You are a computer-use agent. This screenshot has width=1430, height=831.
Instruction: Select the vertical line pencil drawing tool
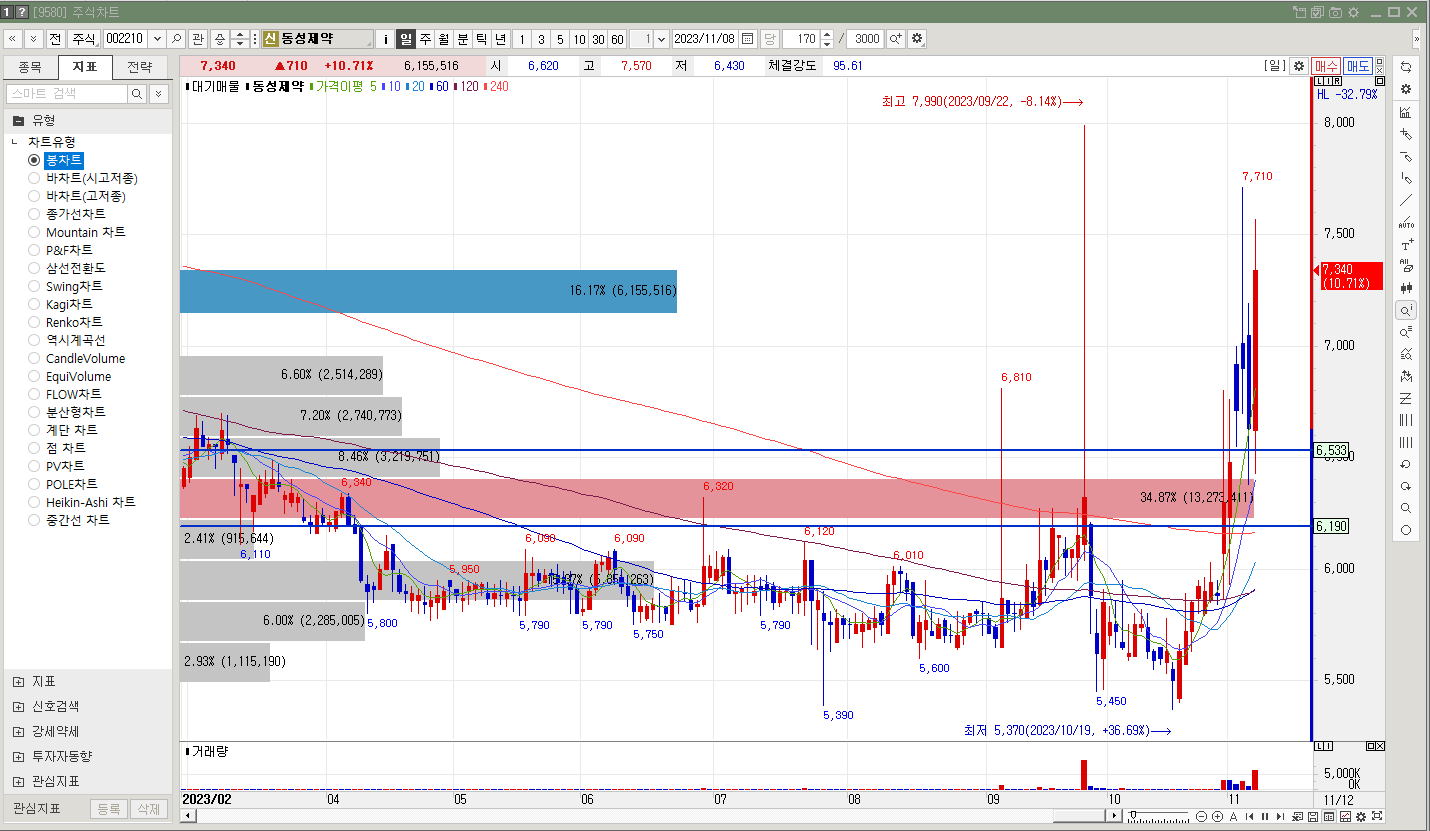(x=1406, y=178)
